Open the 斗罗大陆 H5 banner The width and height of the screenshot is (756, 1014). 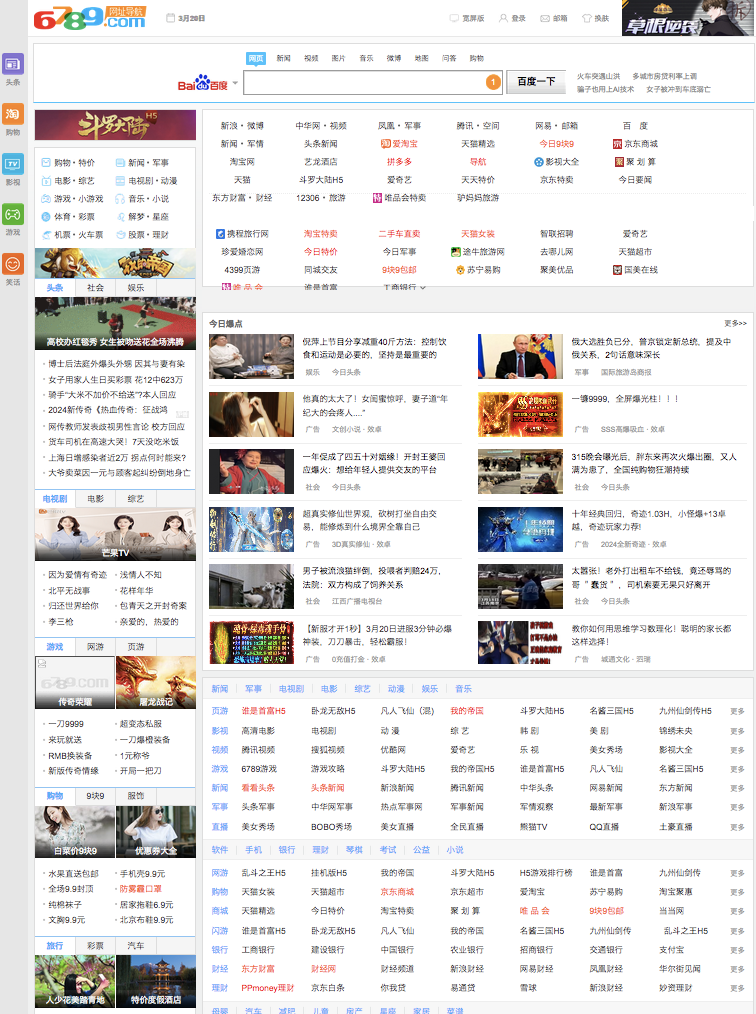(x=115, y=125)
